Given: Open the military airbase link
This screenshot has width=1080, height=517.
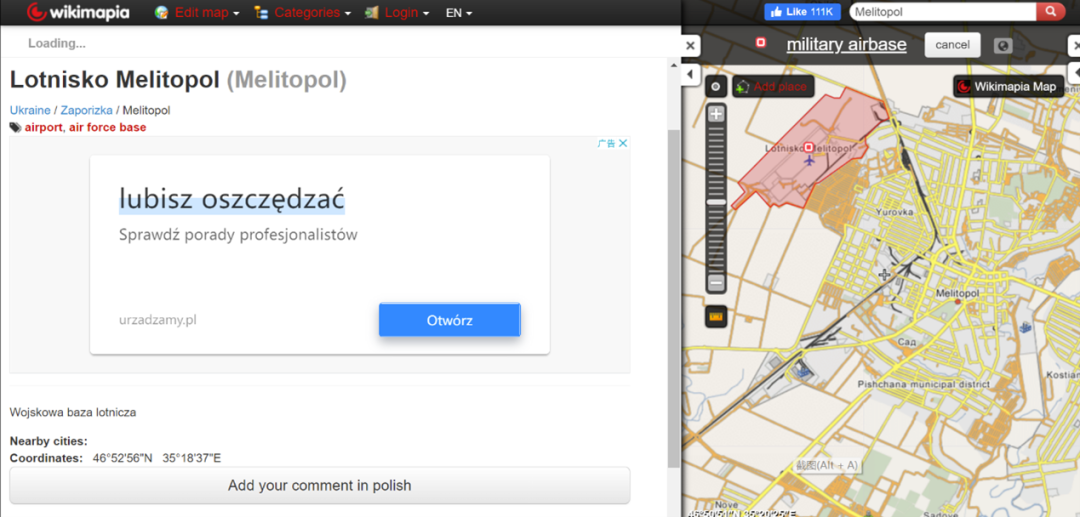Looking at the screenshot, I should pos(847,45).
